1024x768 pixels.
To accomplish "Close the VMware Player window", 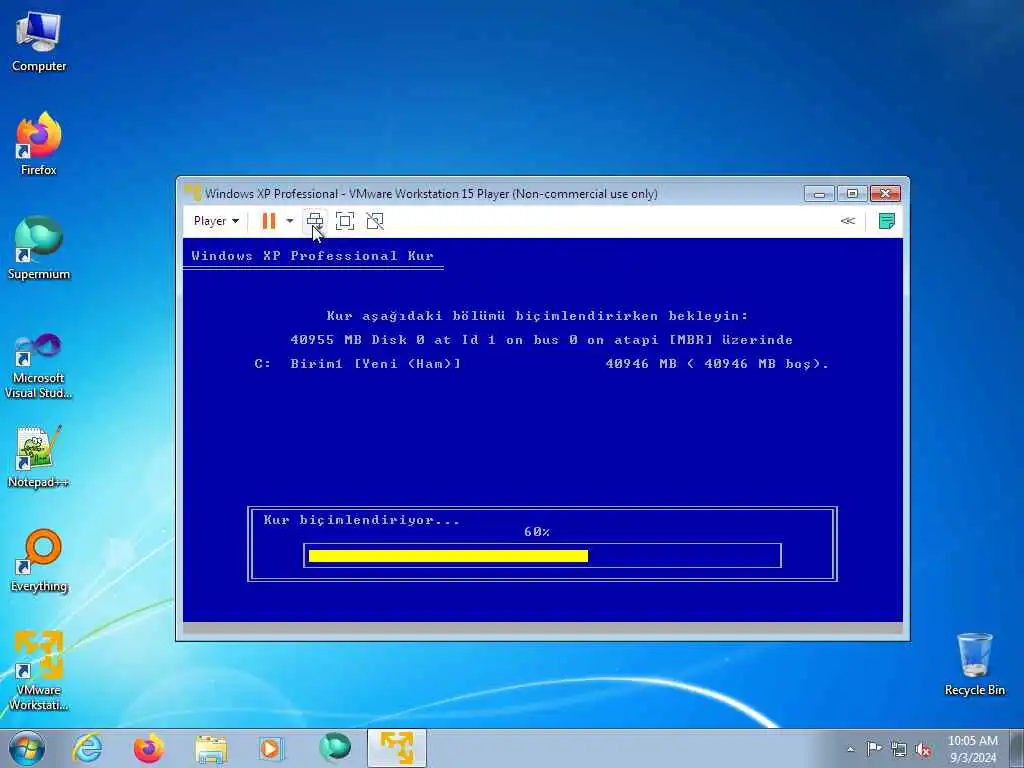I will 885,193.
